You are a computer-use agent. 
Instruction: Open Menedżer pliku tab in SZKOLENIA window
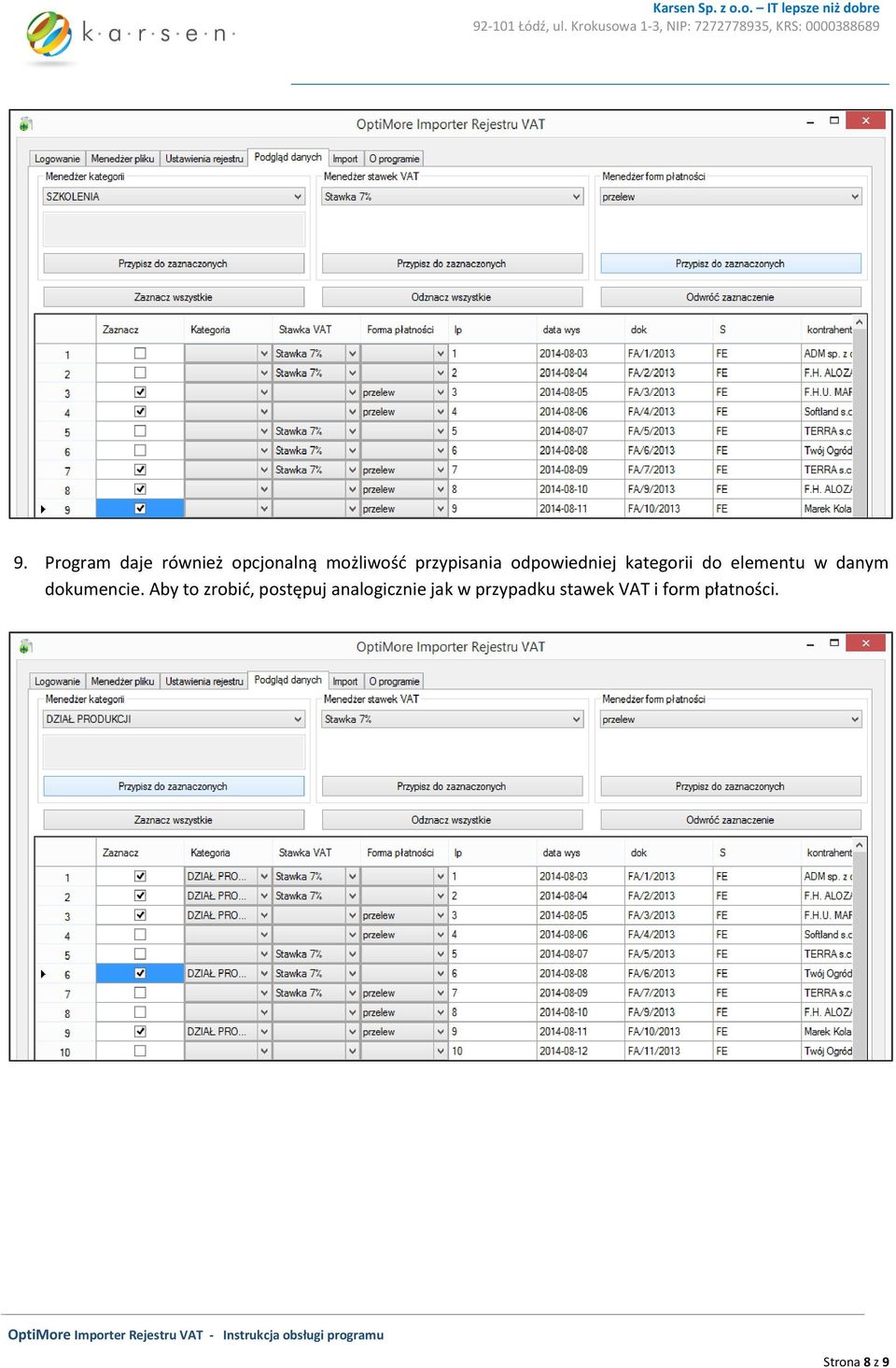(122, 159)
